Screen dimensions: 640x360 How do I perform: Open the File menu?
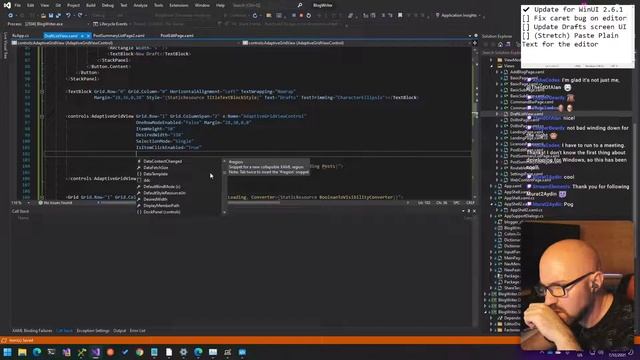(17, 5)
